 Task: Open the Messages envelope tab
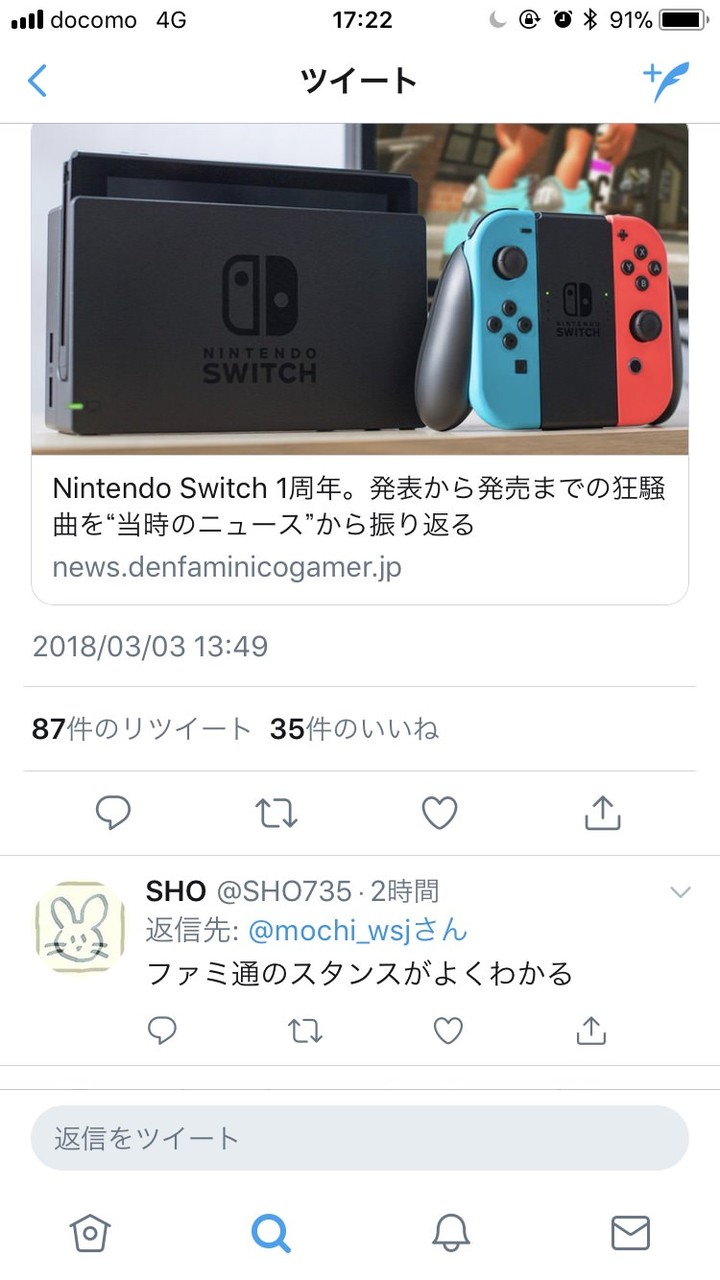coord(630,1233)
